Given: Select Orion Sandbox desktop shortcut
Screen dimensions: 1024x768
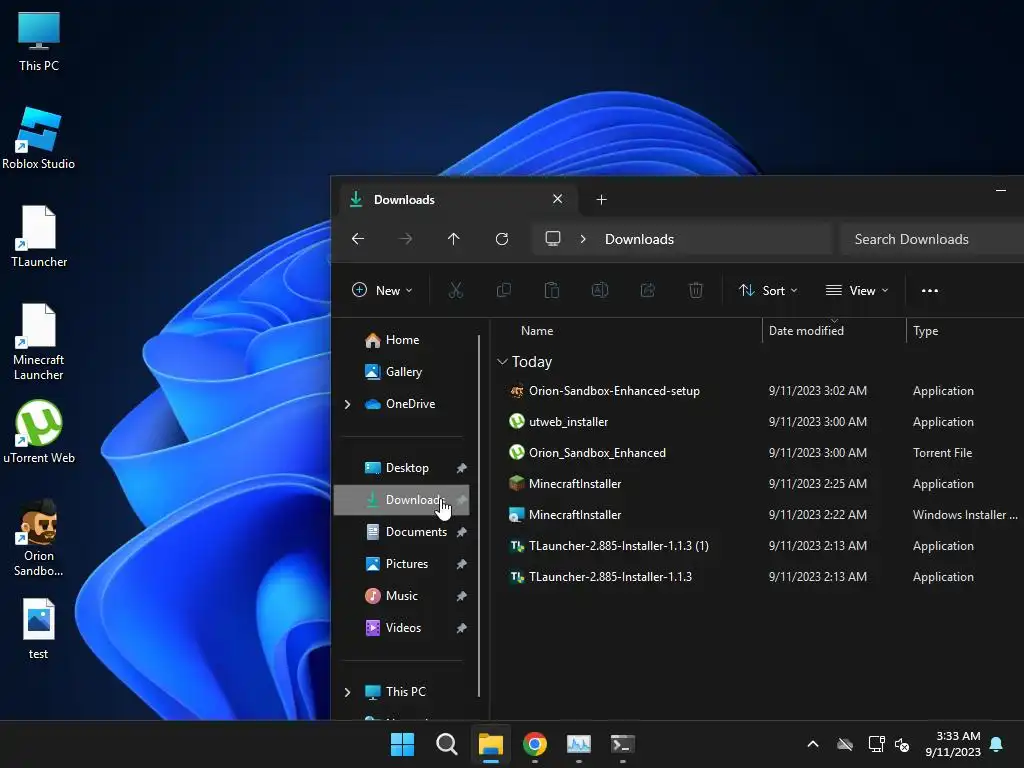Looking at the screenshot, I should [x=39, y=538].
